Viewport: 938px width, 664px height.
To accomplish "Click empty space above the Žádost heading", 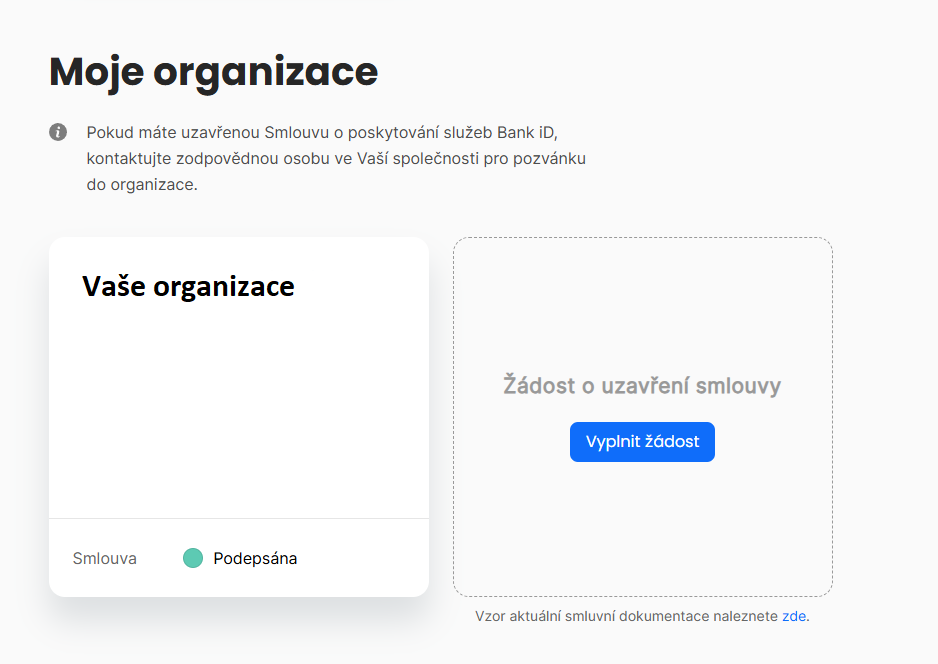I will click(x=642, y=300).
